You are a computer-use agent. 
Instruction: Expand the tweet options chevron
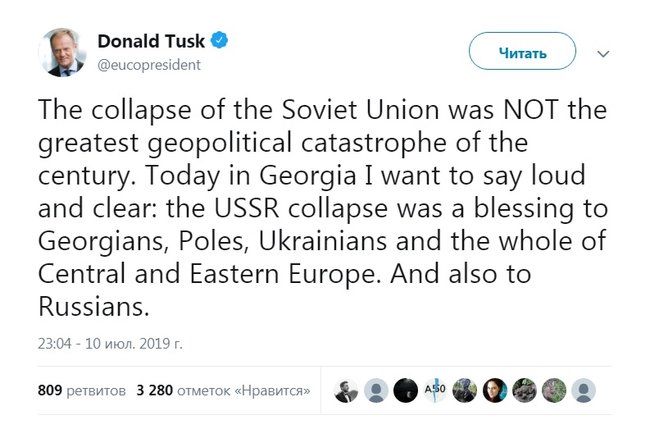coord(602,51)
